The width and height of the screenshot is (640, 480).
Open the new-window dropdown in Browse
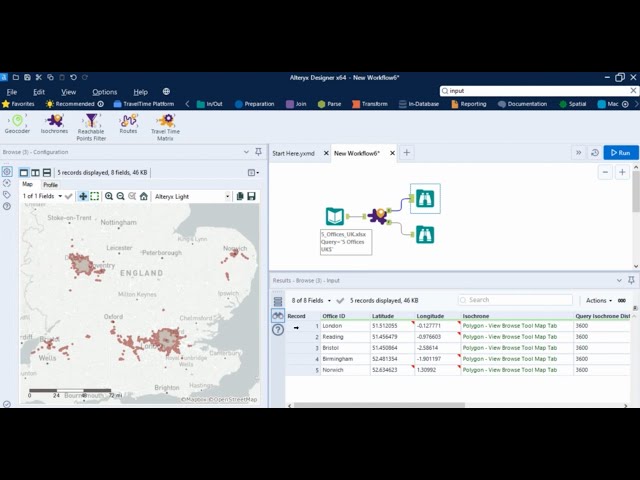[253, 173]
